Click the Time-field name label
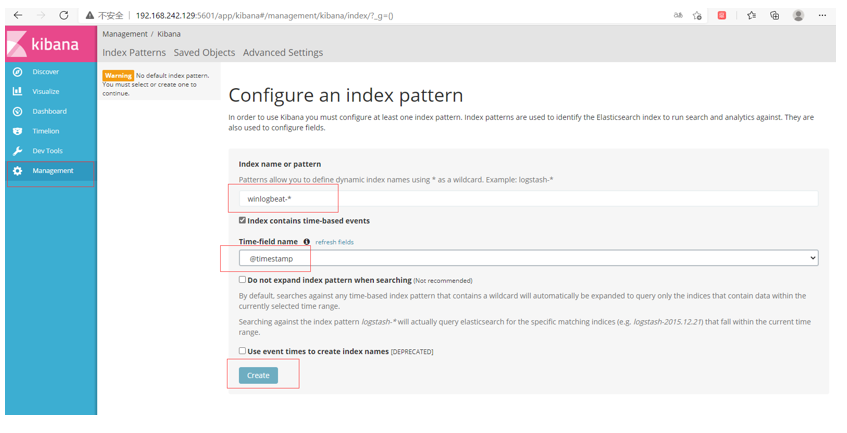Image resolution: width=847 pixels, height=433 pixels. (x=268, y=242)
